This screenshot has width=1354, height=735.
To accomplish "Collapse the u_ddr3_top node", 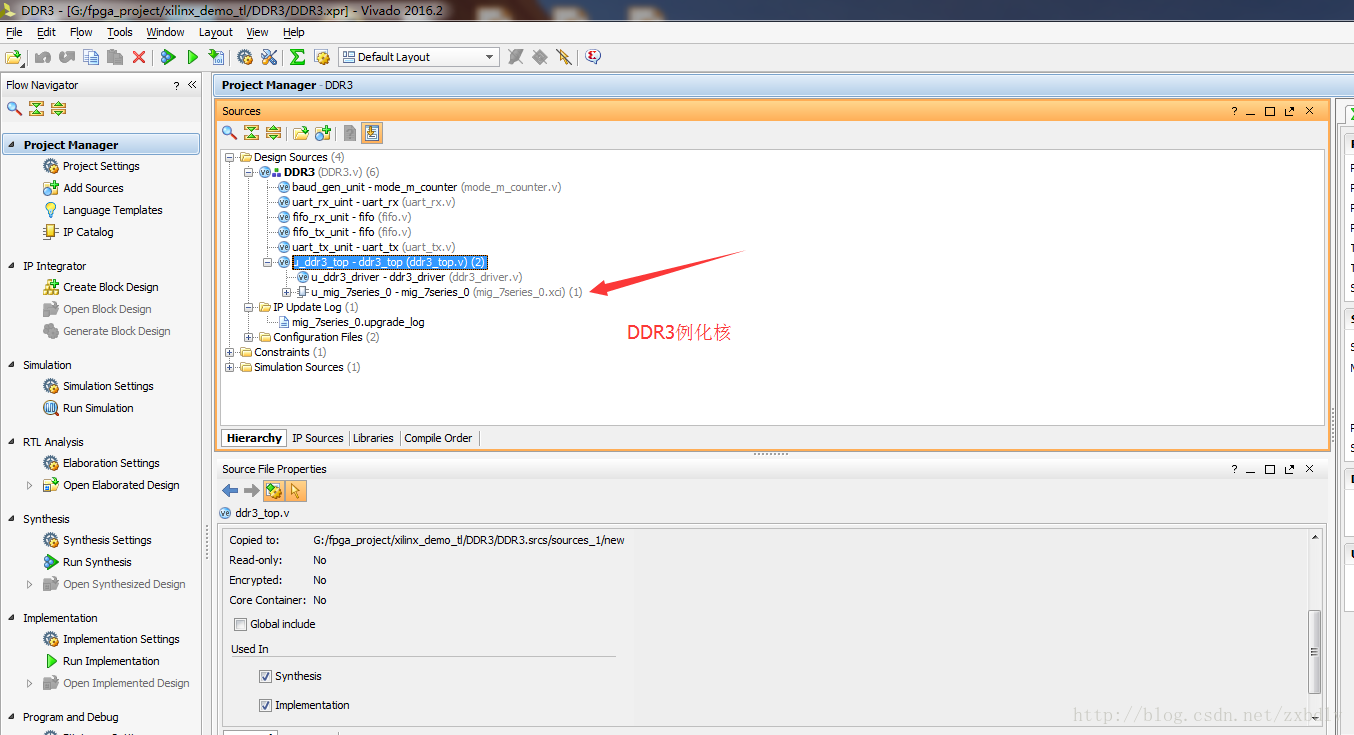I will tap(268, 262).
